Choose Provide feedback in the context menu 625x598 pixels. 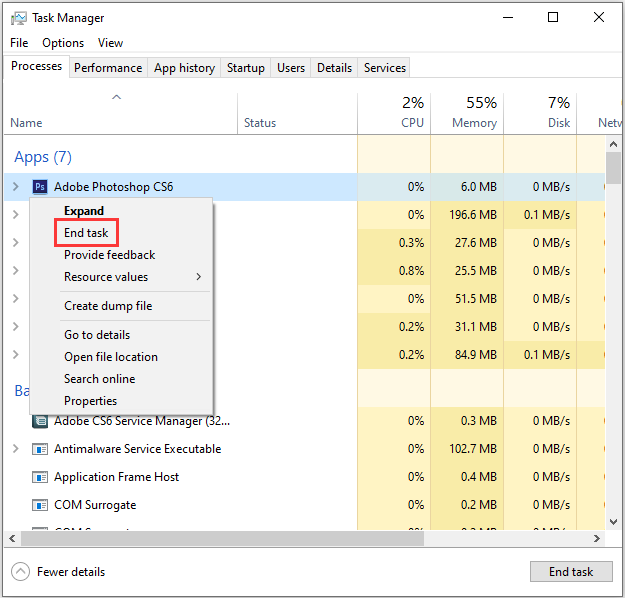click(x=110, y=255)
